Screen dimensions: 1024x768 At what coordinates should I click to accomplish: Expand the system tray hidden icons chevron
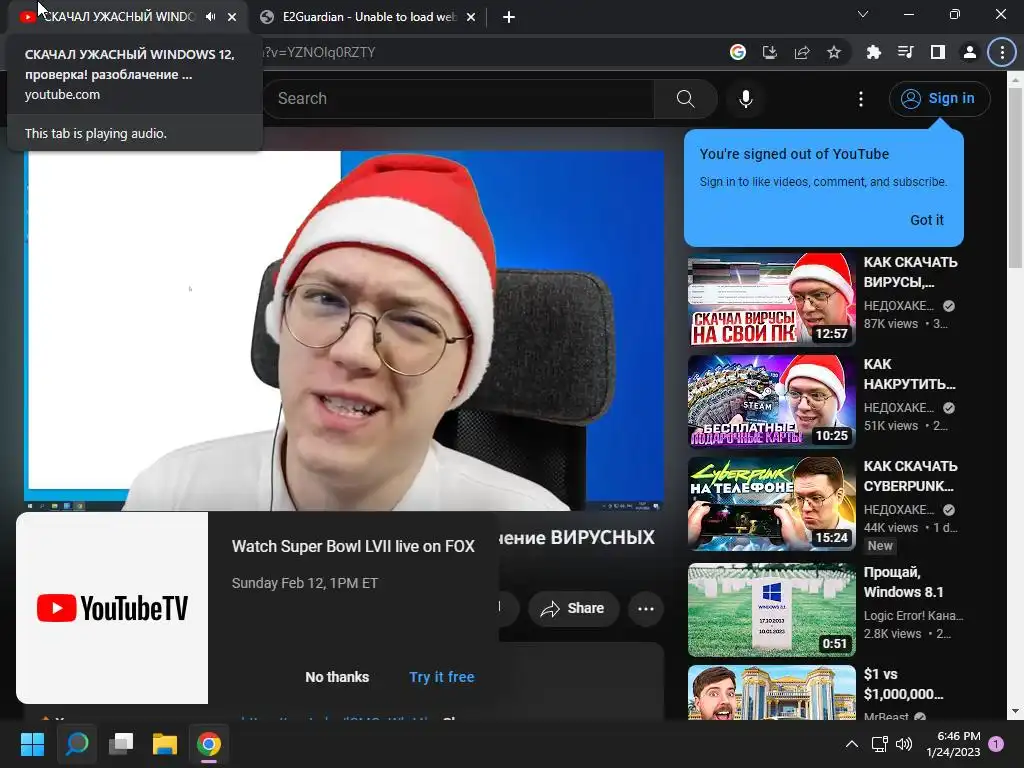coord(852,744)
